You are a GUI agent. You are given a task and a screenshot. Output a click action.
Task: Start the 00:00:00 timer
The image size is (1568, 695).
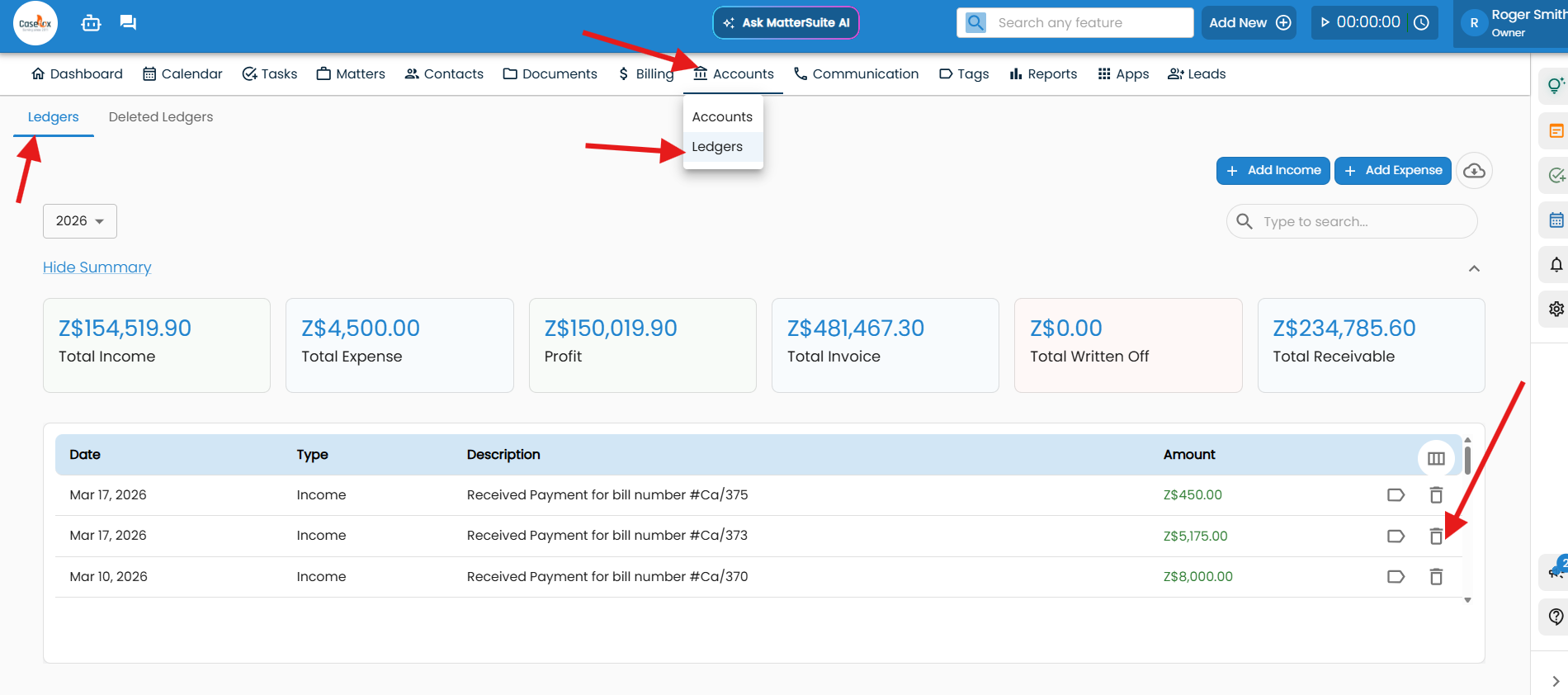tap(1325, 22)
